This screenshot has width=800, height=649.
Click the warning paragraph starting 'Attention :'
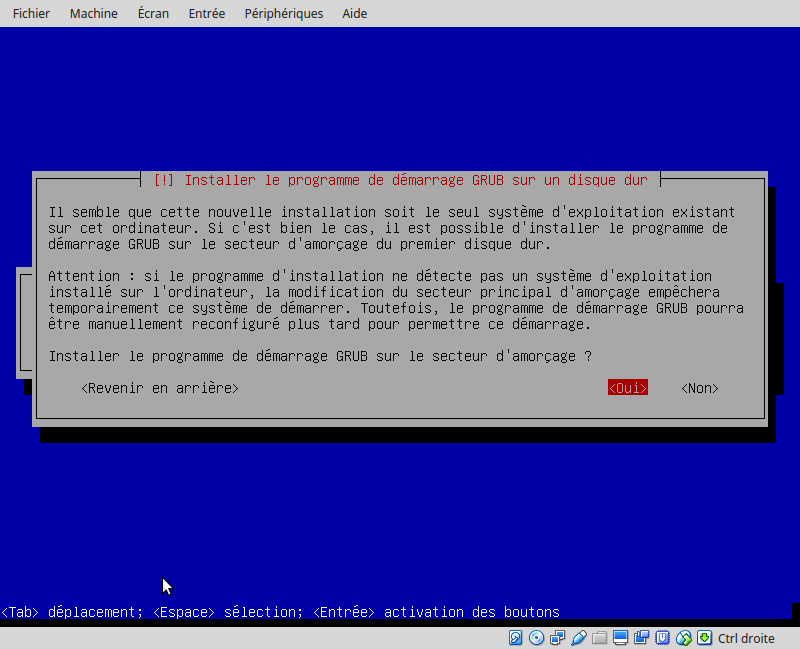(396, 300)
